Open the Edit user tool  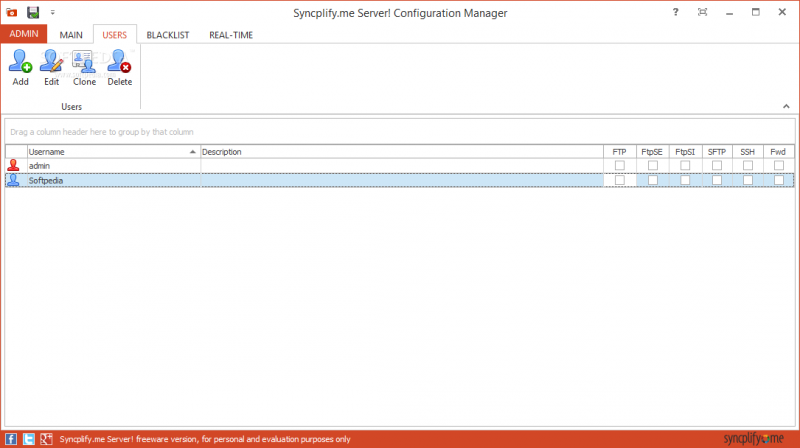[51, 66]
